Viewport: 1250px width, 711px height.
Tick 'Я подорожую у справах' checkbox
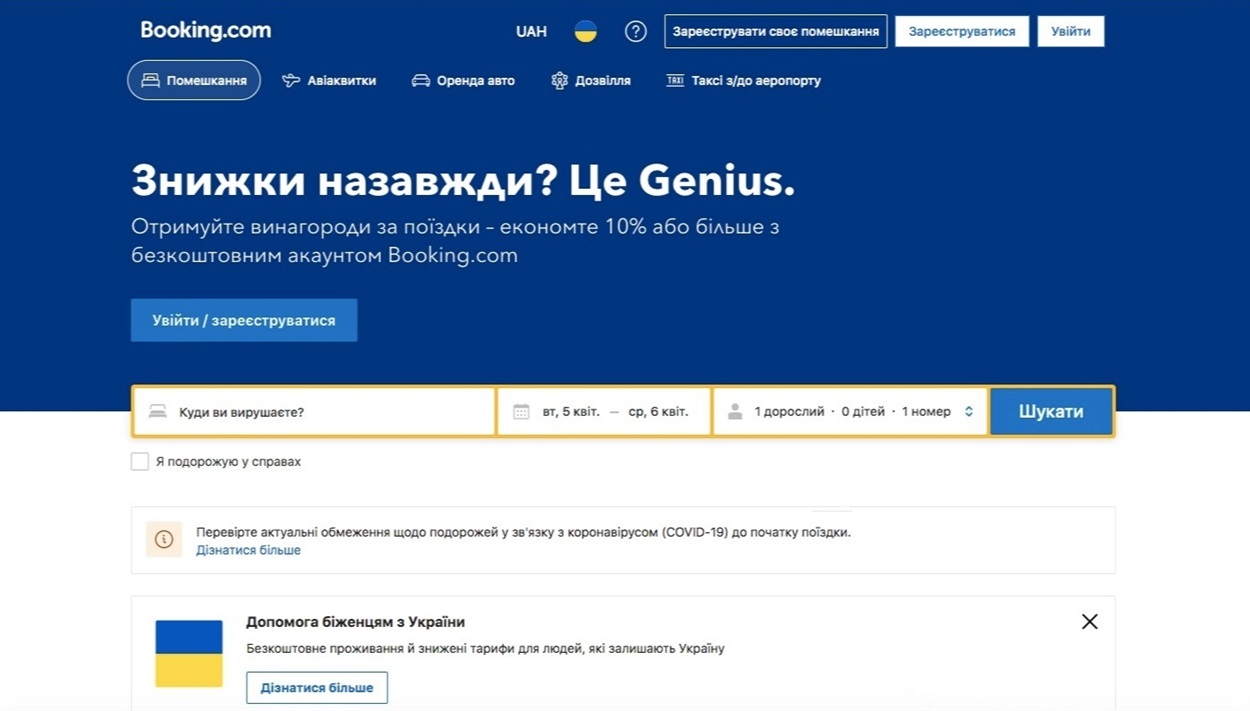[140, 462]
